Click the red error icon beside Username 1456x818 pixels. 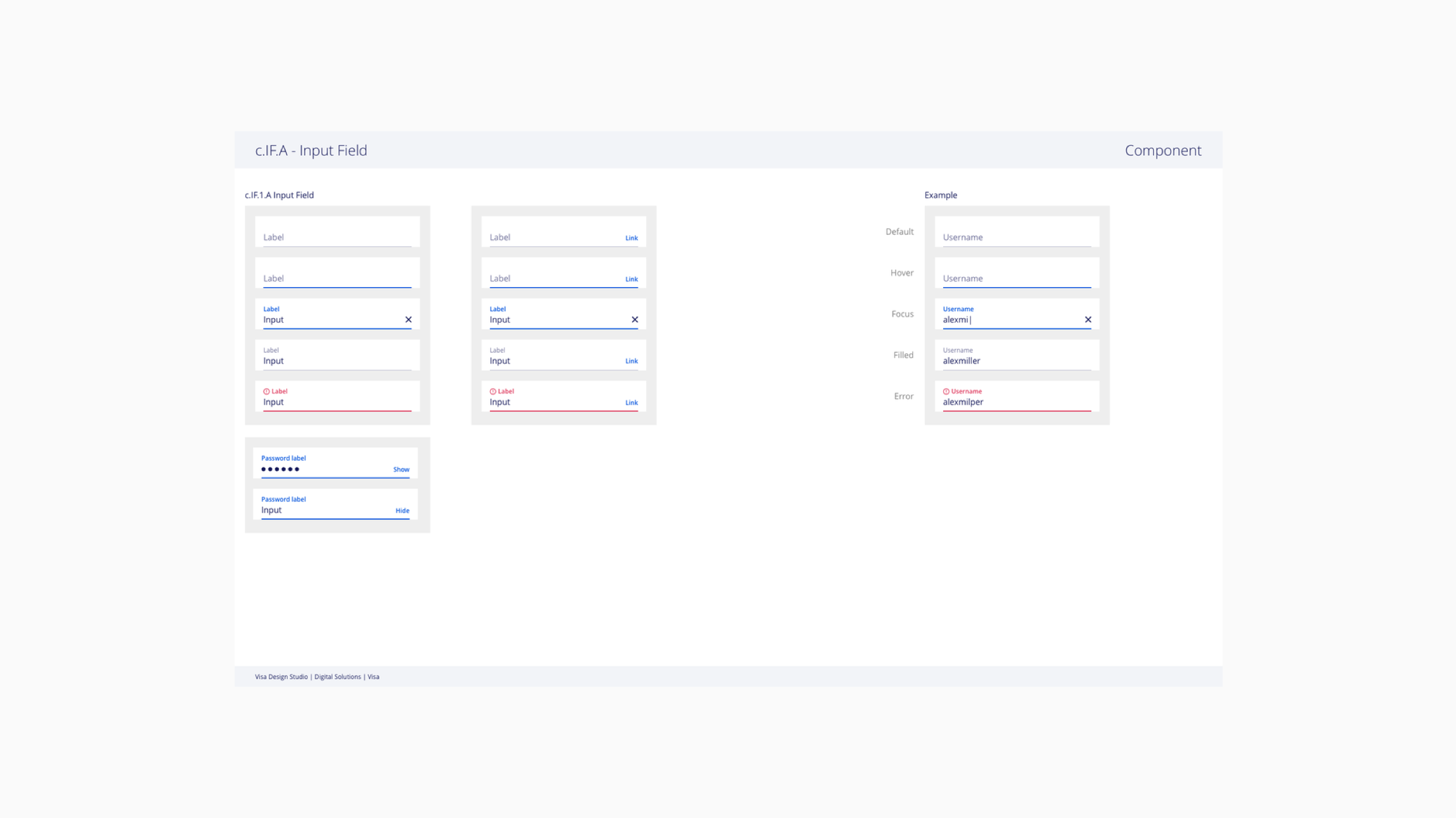(x=946, y=391)
